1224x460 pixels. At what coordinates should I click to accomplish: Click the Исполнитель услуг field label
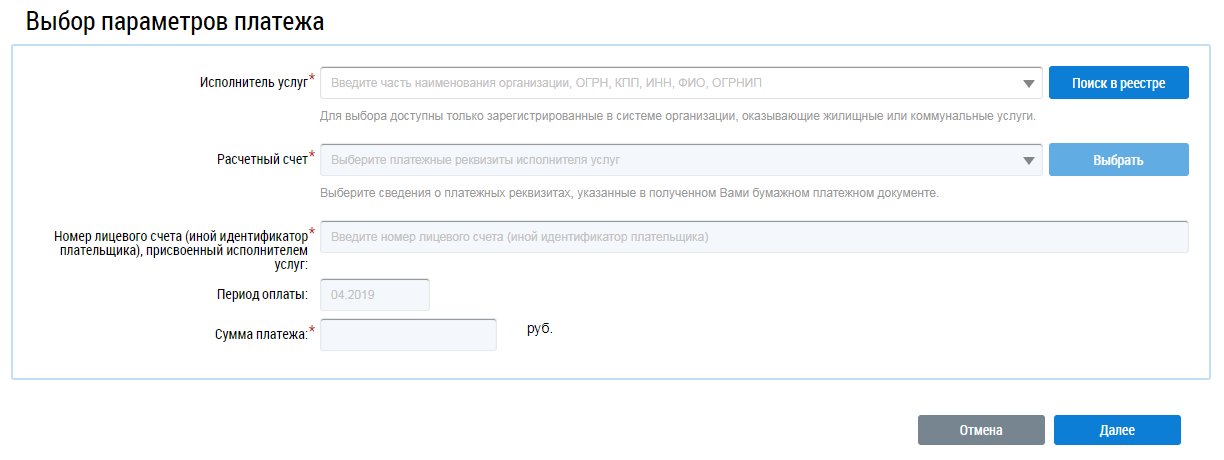[x=255, y=83]
